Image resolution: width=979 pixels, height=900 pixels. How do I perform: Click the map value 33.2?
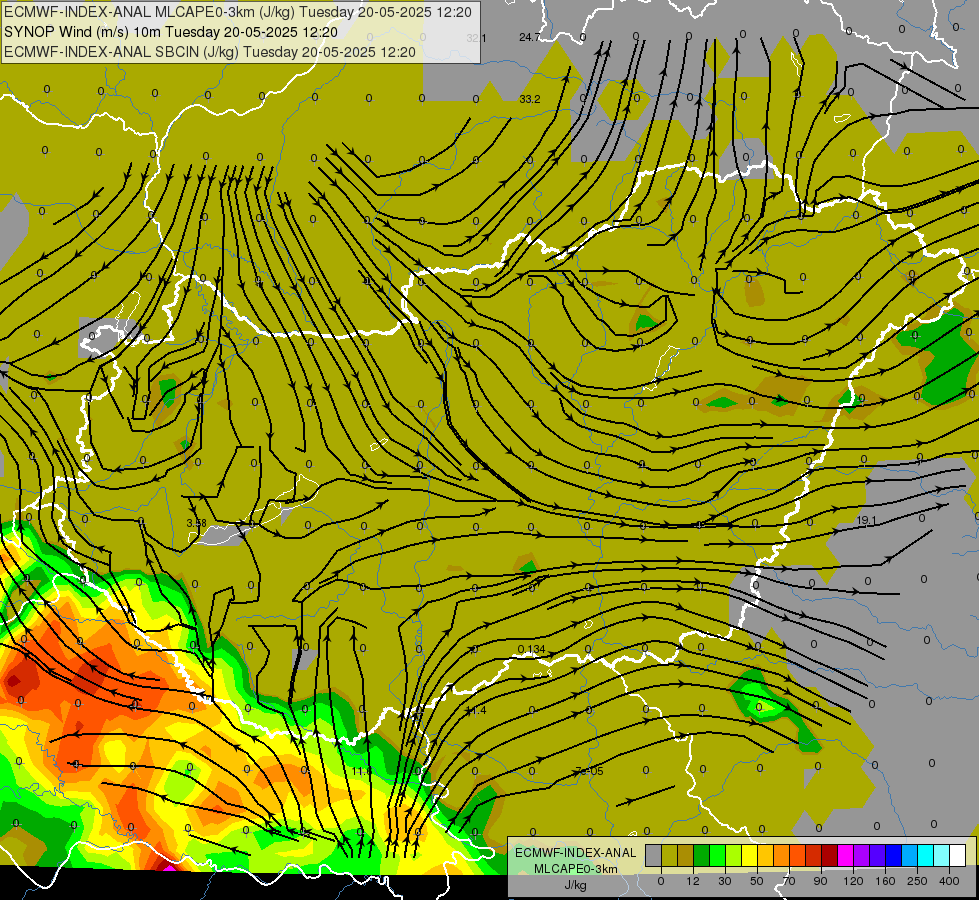tap(529, 99)
